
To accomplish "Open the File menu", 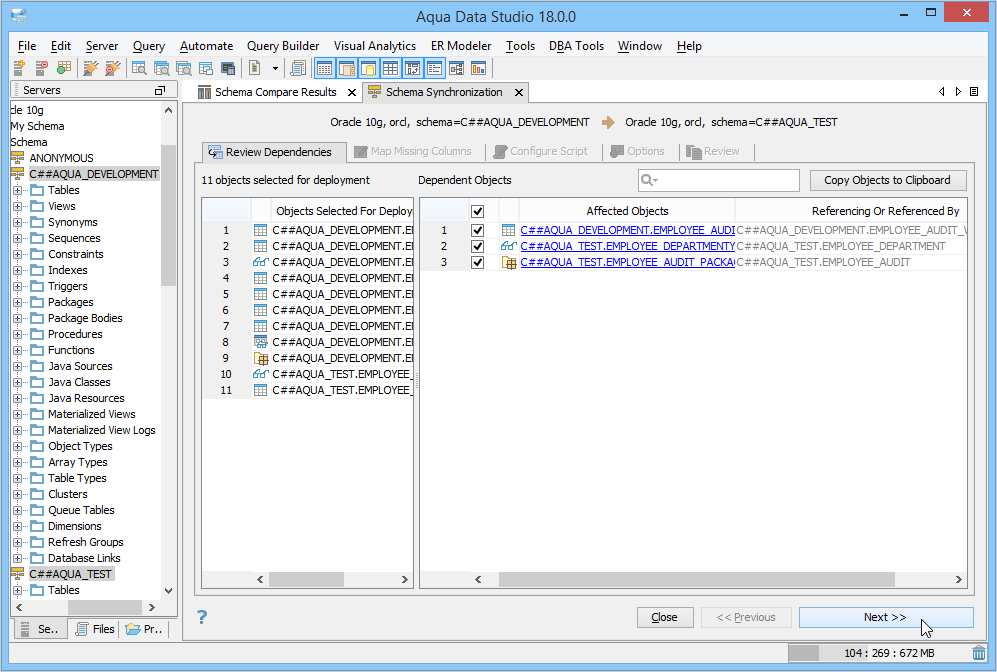I will click(27, 46).
